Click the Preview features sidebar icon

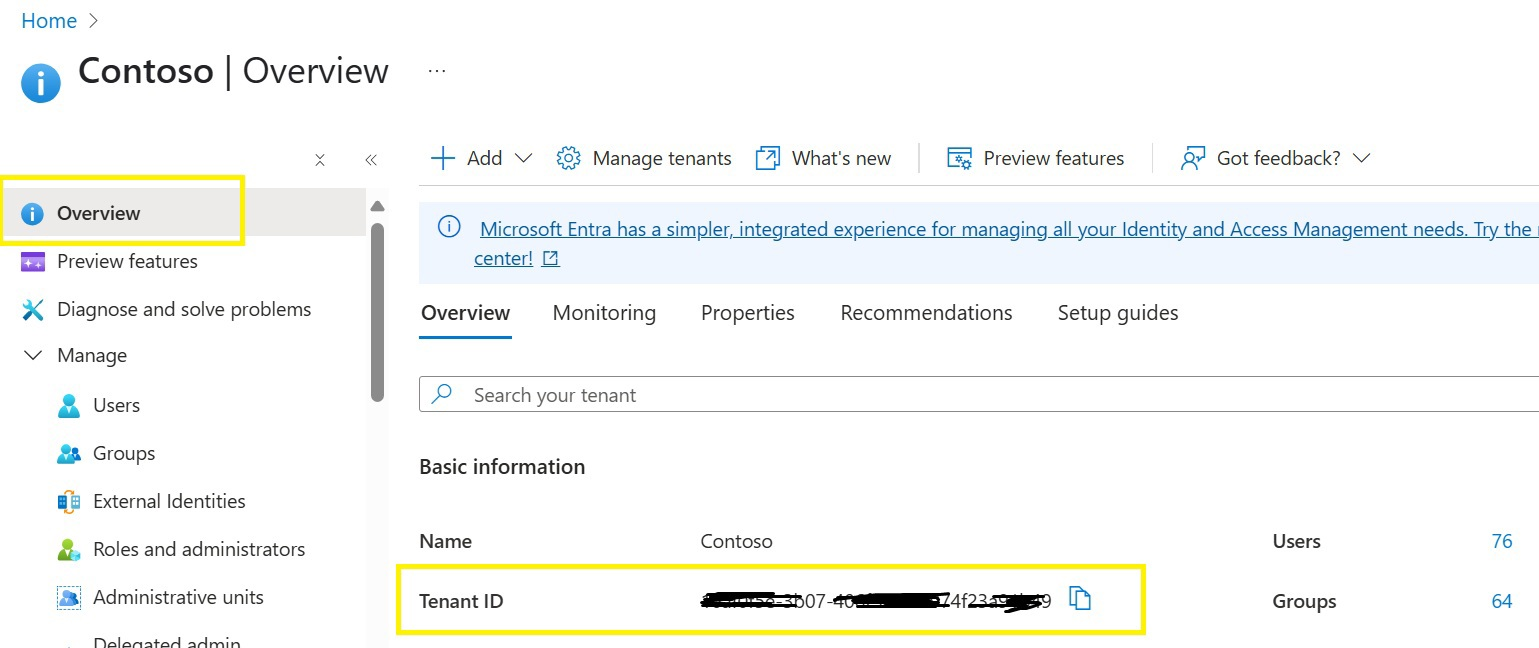(33, 262)
